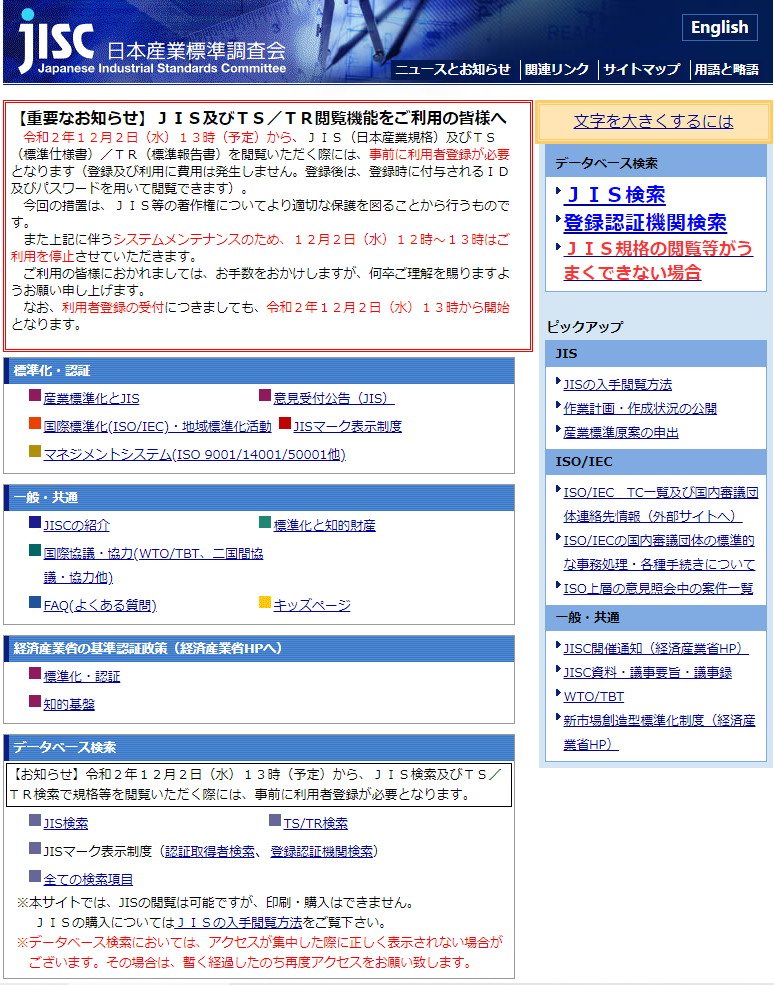Open 国際協議・協力(WTO/TBT、二国間協議・協力他) link
Viewport: 774px width, 985px height.
click(x=153, y=565)
